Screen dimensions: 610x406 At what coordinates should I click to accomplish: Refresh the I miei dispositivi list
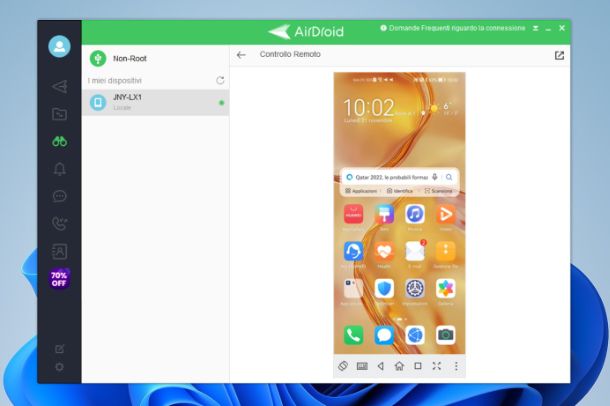[x=220, y=80]
